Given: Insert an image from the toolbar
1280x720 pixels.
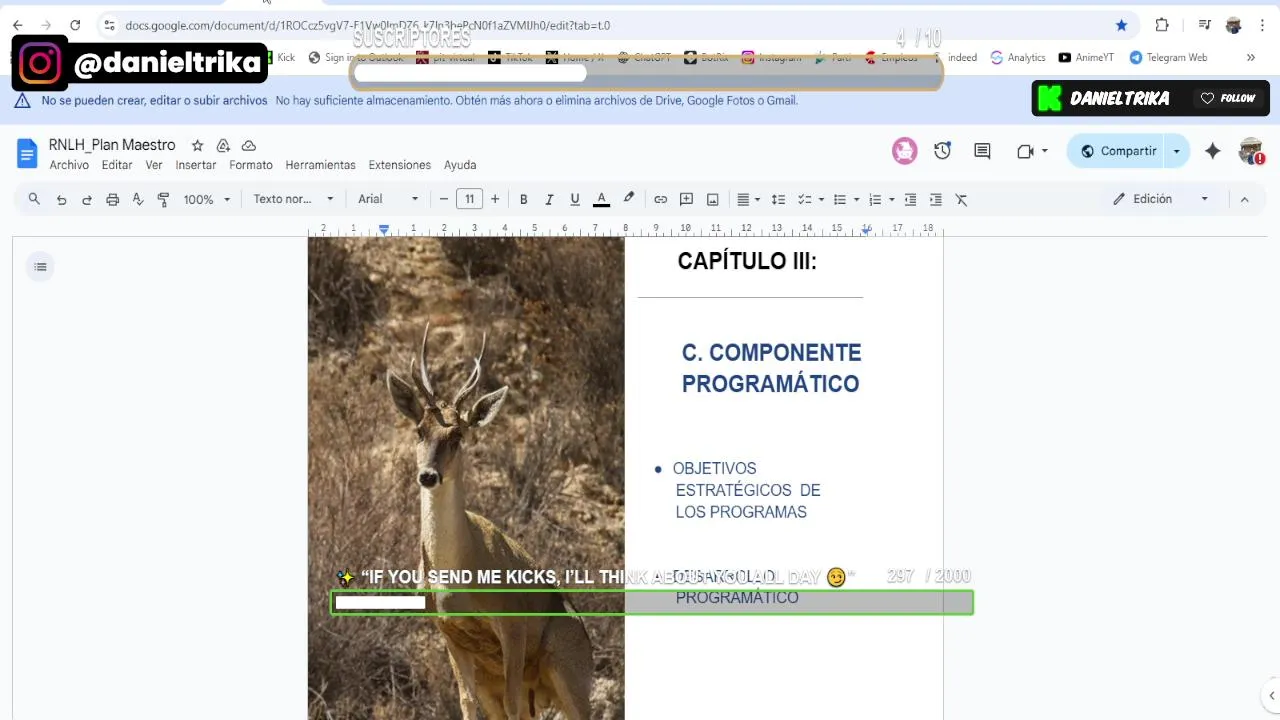Looking at the screenshot, I should (x=713, y=199).
